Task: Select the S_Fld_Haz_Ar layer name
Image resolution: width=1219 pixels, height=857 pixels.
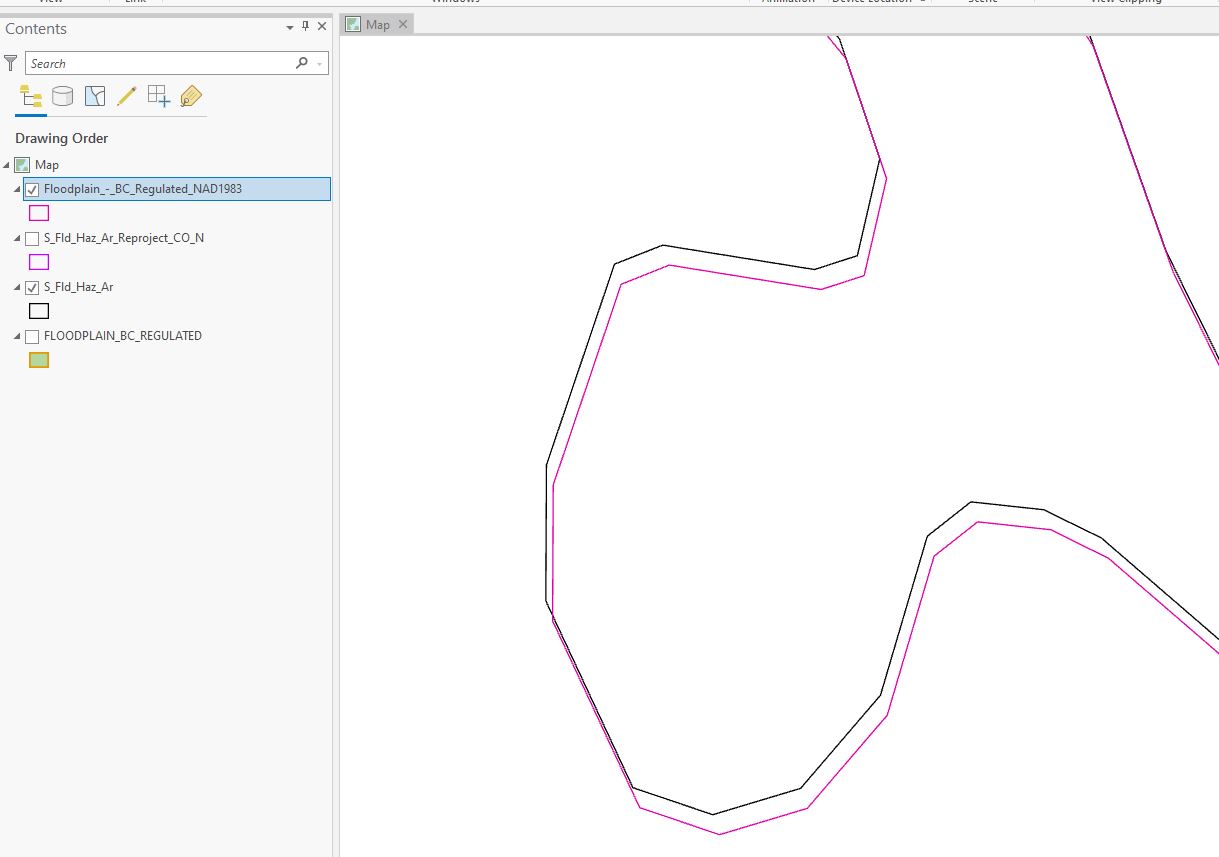Action: [x=79, y=288]
